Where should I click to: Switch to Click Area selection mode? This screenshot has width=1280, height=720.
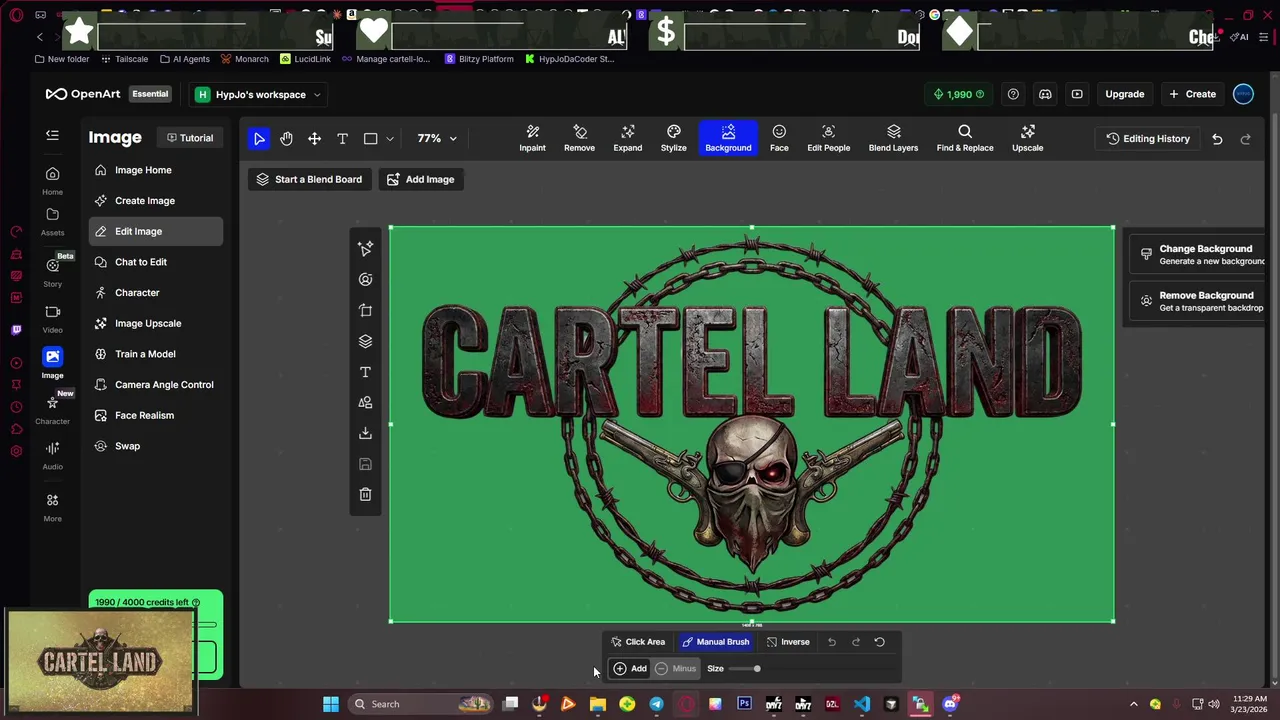tap(638, 642)
